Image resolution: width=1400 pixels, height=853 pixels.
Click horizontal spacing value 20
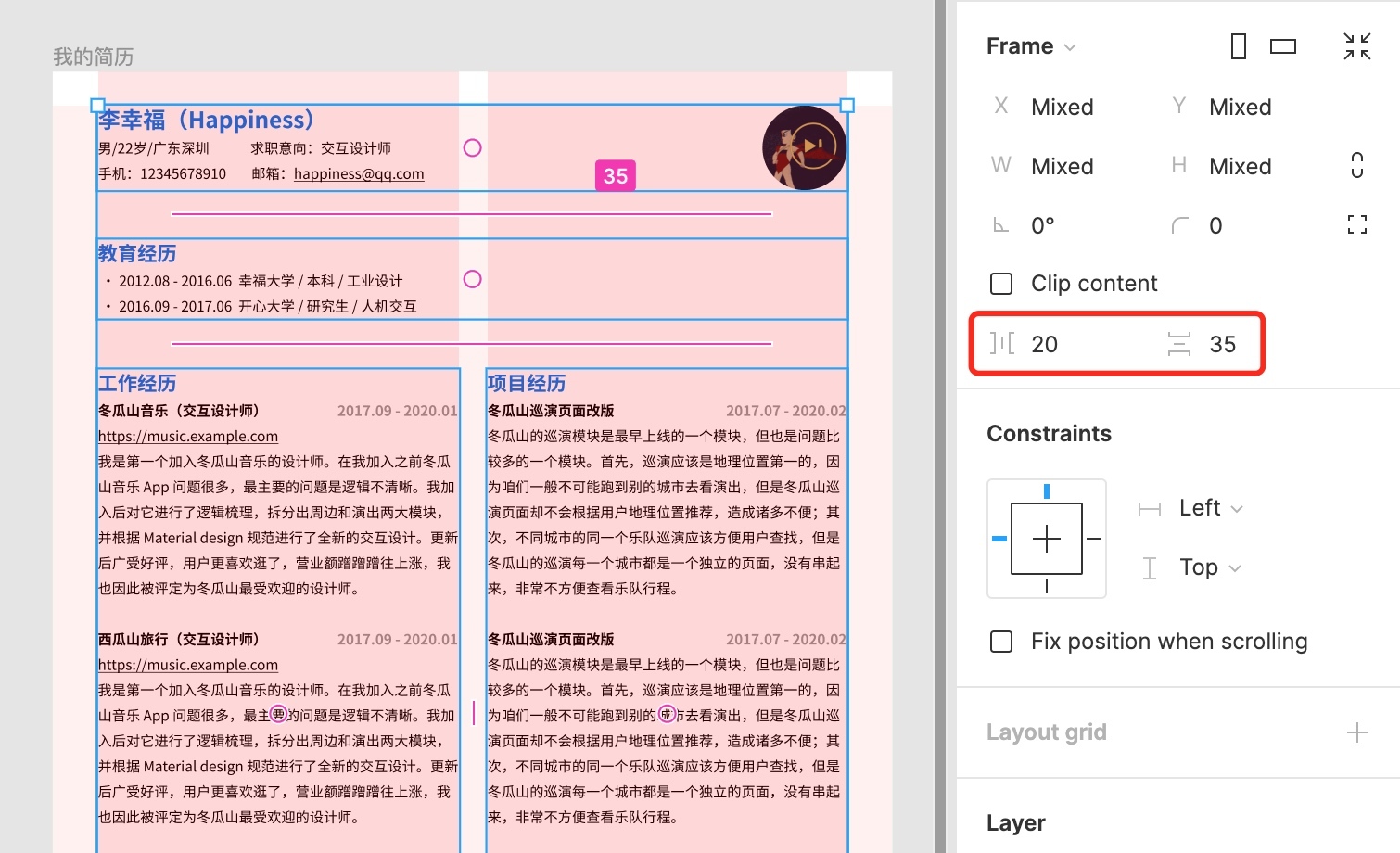(1045, 344)
